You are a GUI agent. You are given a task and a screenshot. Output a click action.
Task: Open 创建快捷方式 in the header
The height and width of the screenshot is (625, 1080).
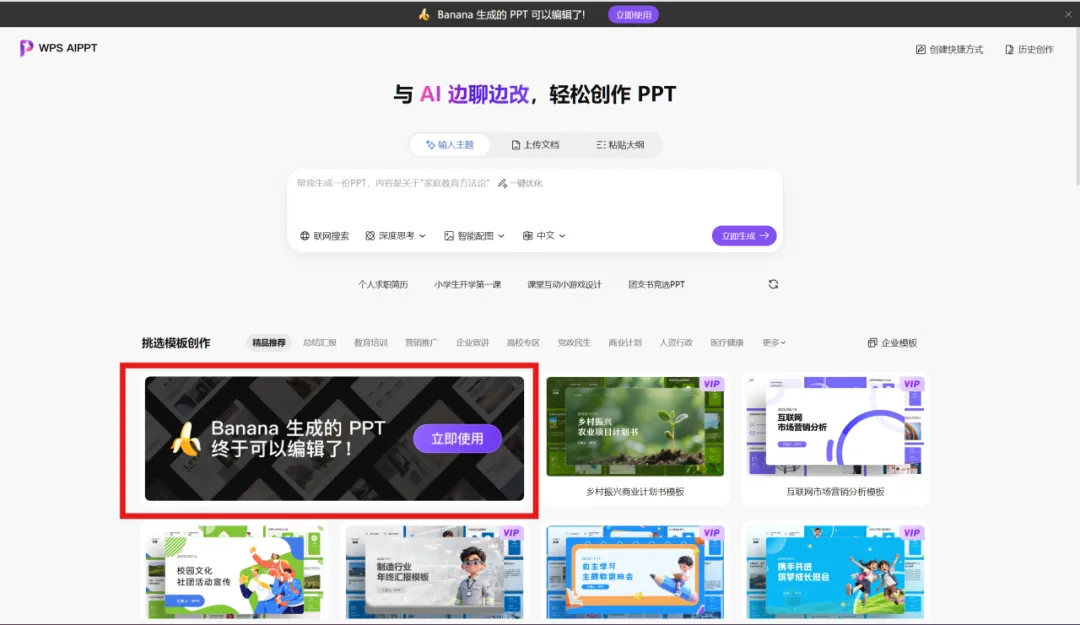(x=949, y=50)
